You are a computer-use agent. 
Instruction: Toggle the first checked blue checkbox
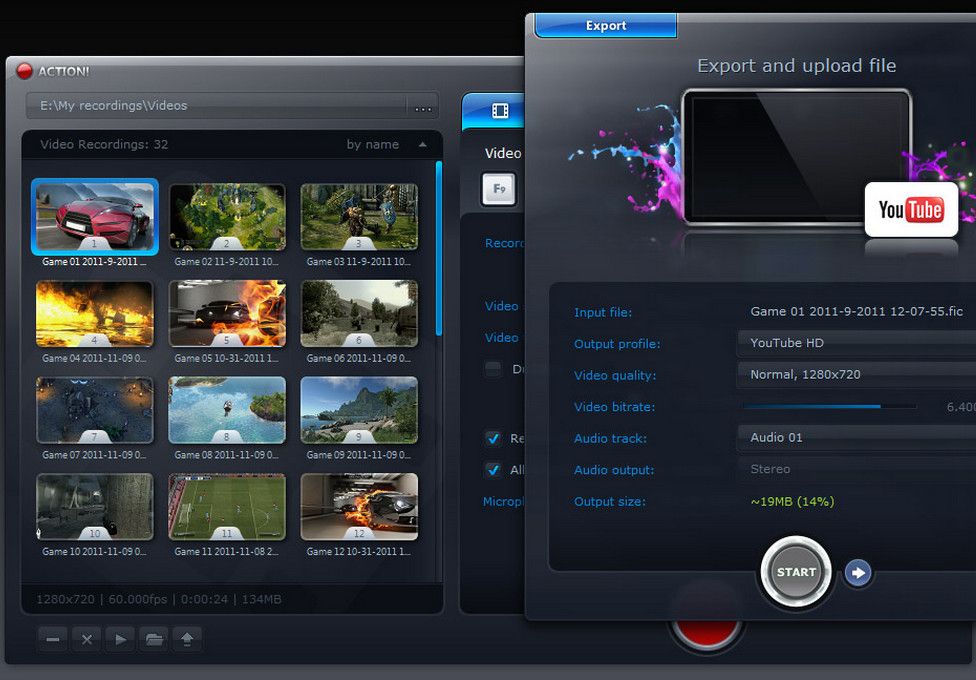click(494, 438)
